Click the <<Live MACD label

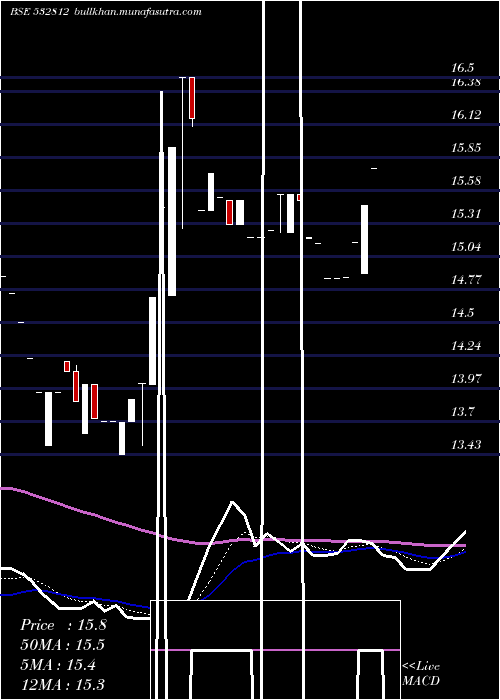coord(421,673)
